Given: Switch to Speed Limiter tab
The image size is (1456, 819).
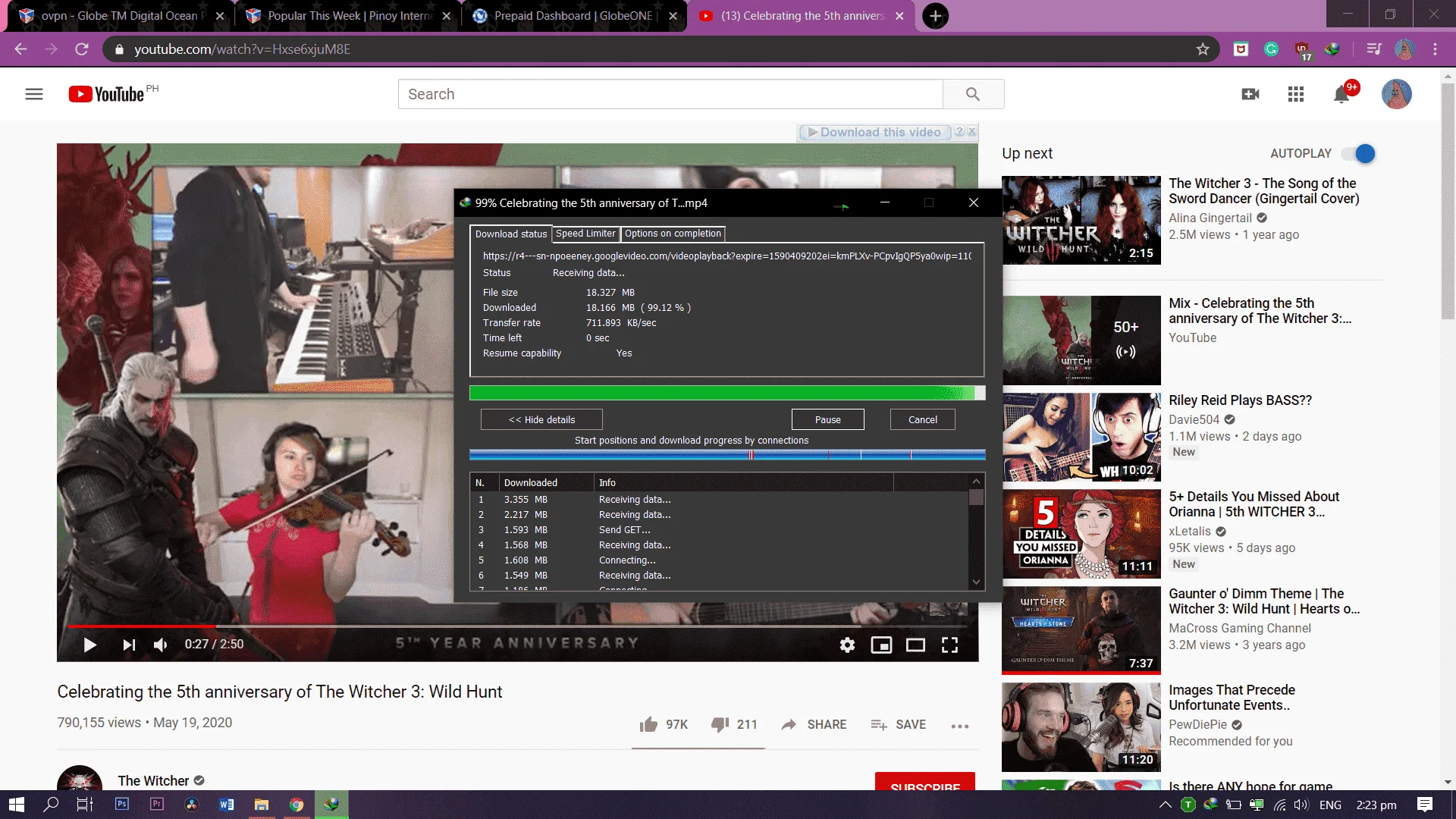Looking at the screenshot, I should click(585, 234).
